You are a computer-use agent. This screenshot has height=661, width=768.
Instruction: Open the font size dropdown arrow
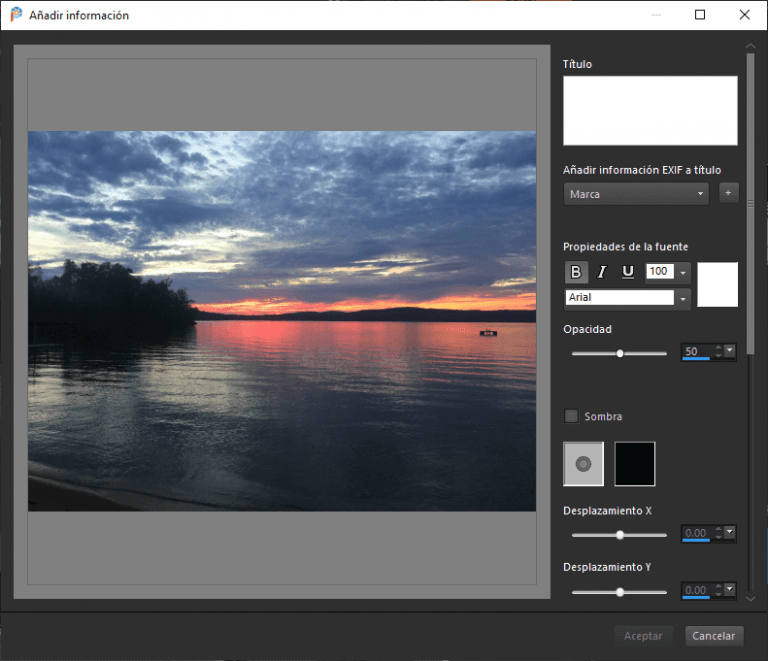tap(683, 272)
